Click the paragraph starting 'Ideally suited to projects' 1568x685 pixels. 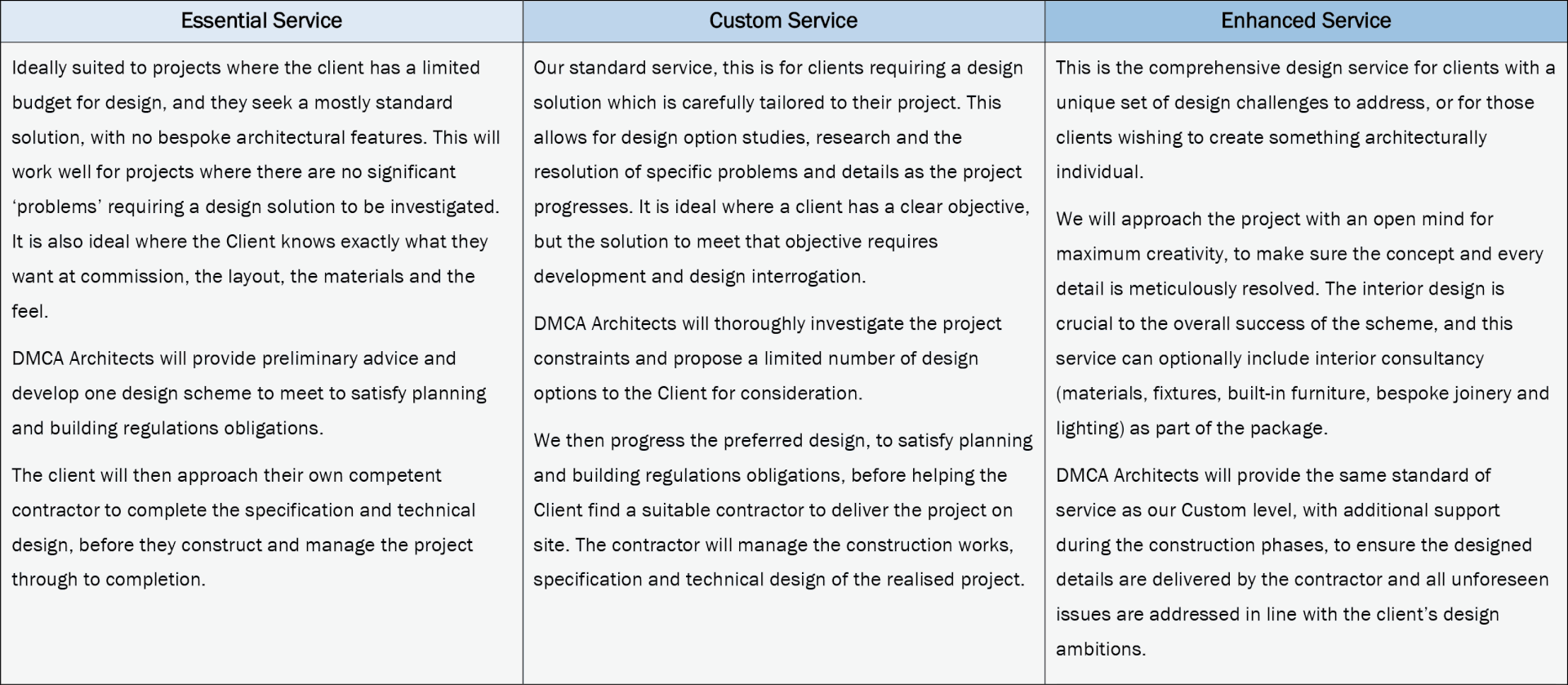[x=256, y=189]
